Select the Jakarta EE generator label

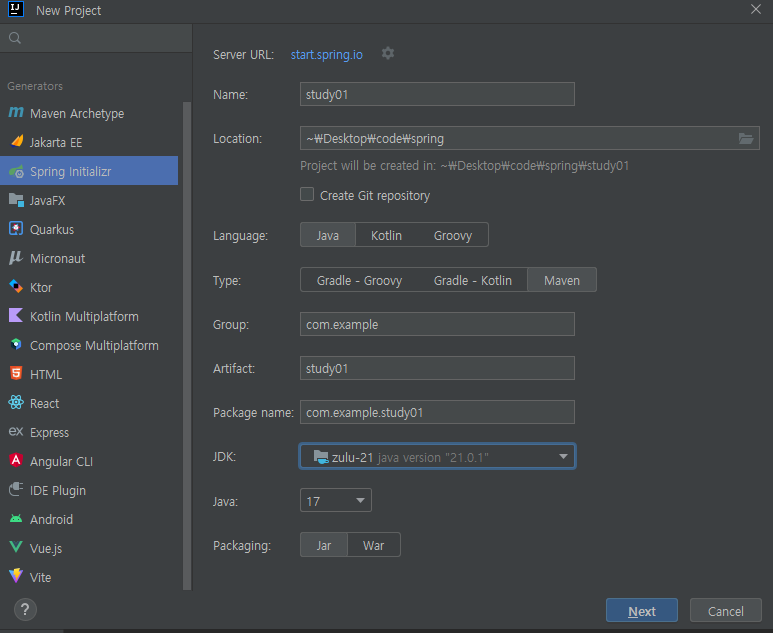56,142
